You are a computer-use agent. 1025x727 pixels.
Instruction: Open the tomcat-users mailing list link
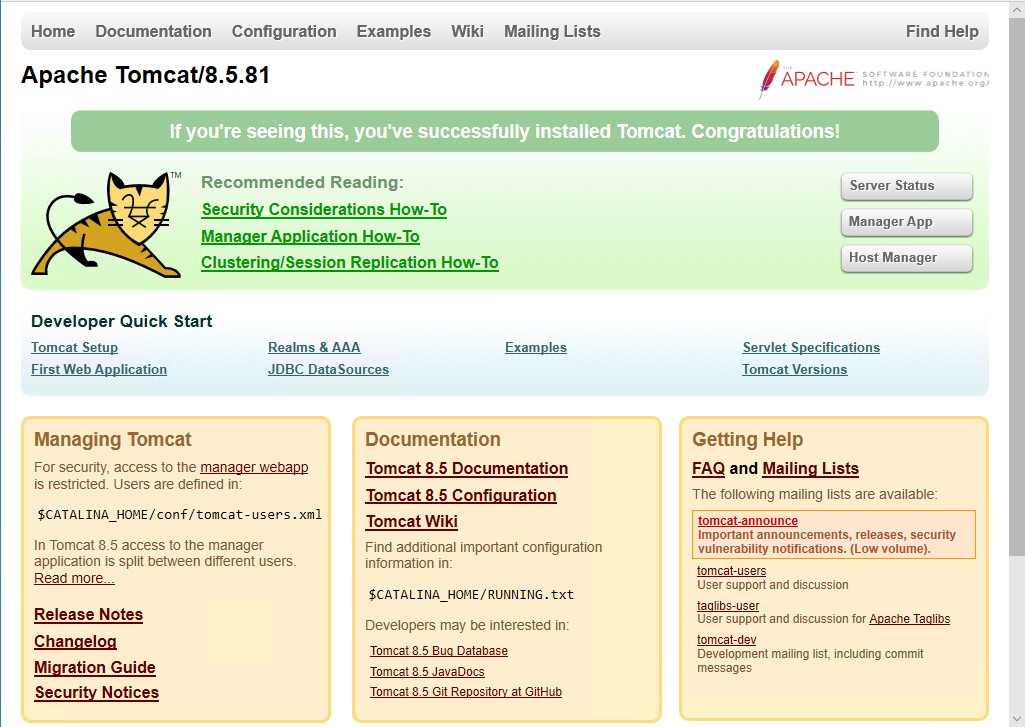point(731,571)
